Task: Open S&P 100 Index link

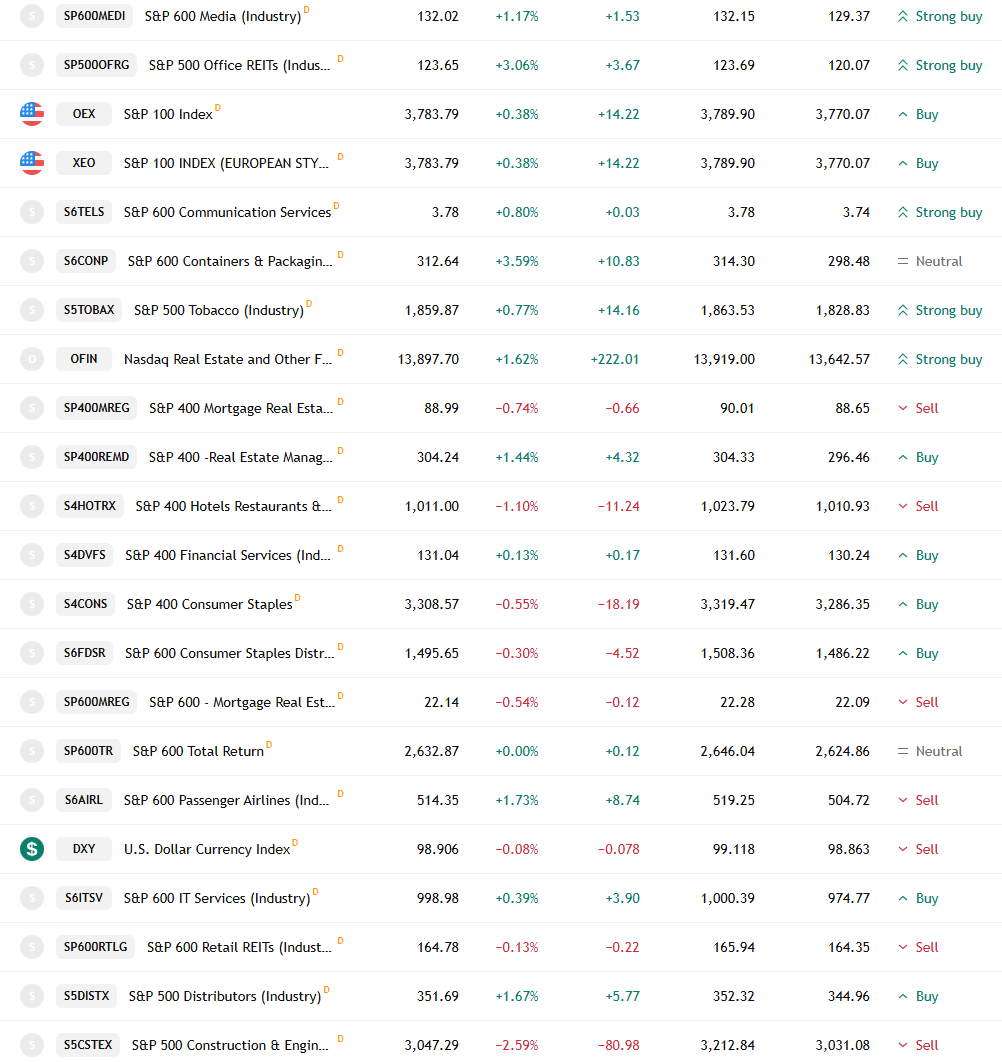Action: click(x=168, y=114)
